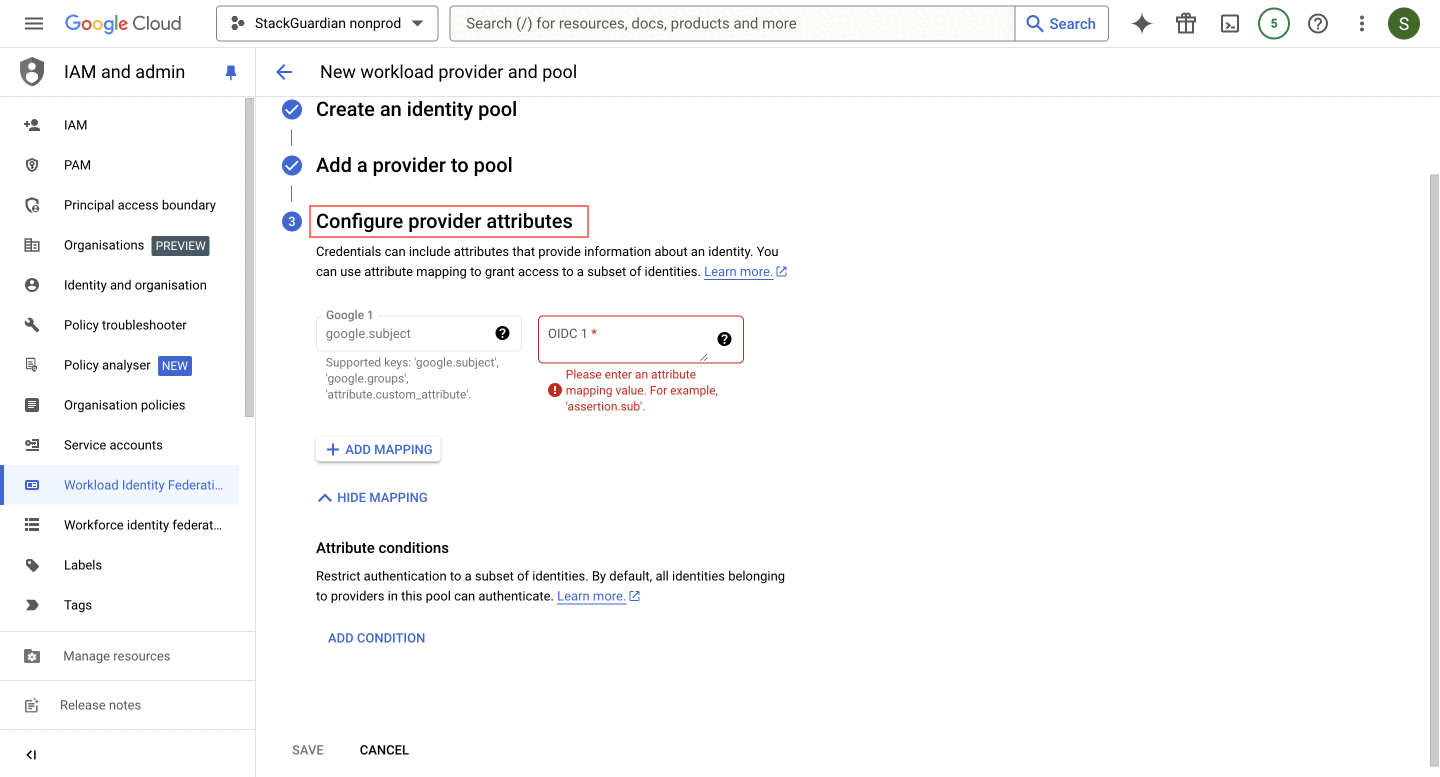Collapse mappings with Hide Mapping
The height and width of the screenshot is (777, 1440).
tap(372, 497)
